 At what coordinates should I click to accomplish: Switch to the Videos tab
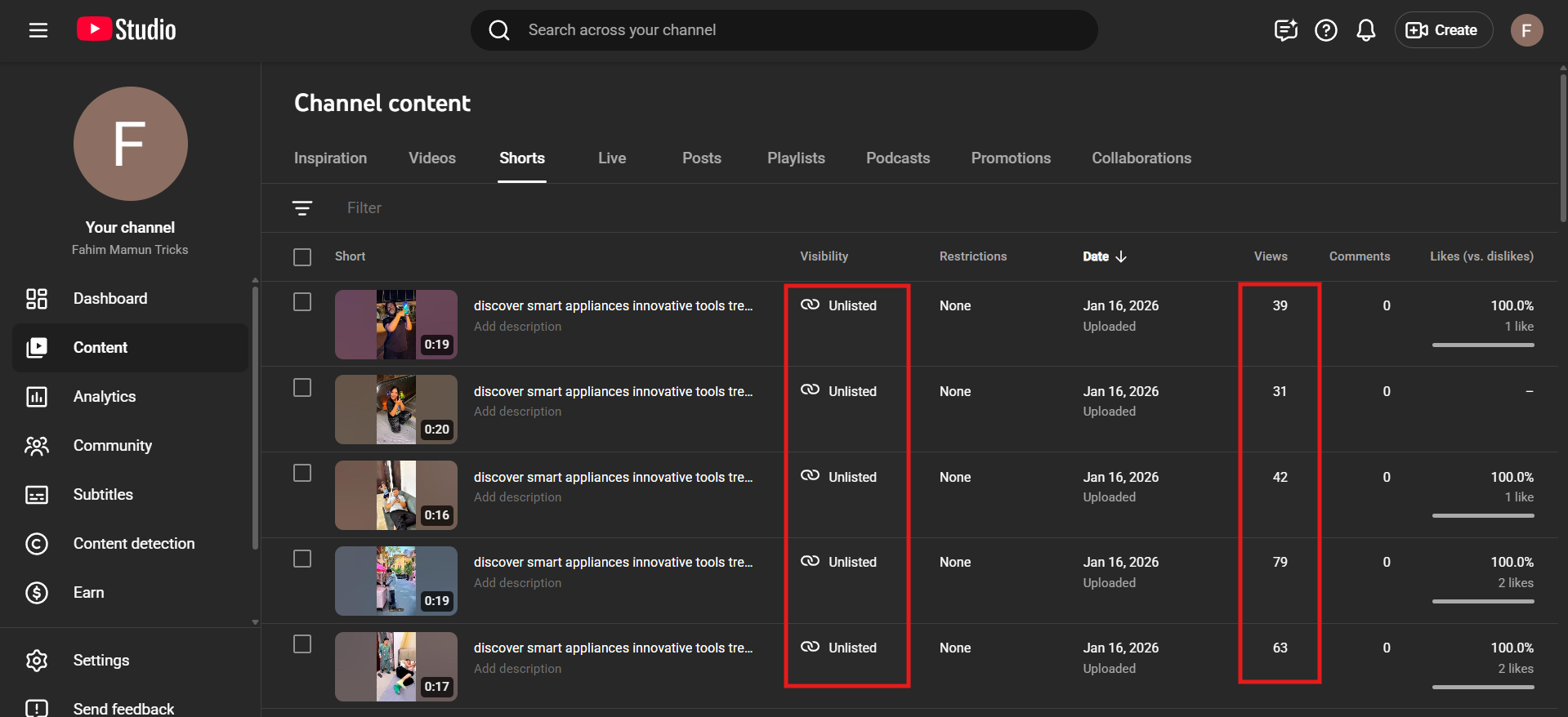click(x=432, y=158)
